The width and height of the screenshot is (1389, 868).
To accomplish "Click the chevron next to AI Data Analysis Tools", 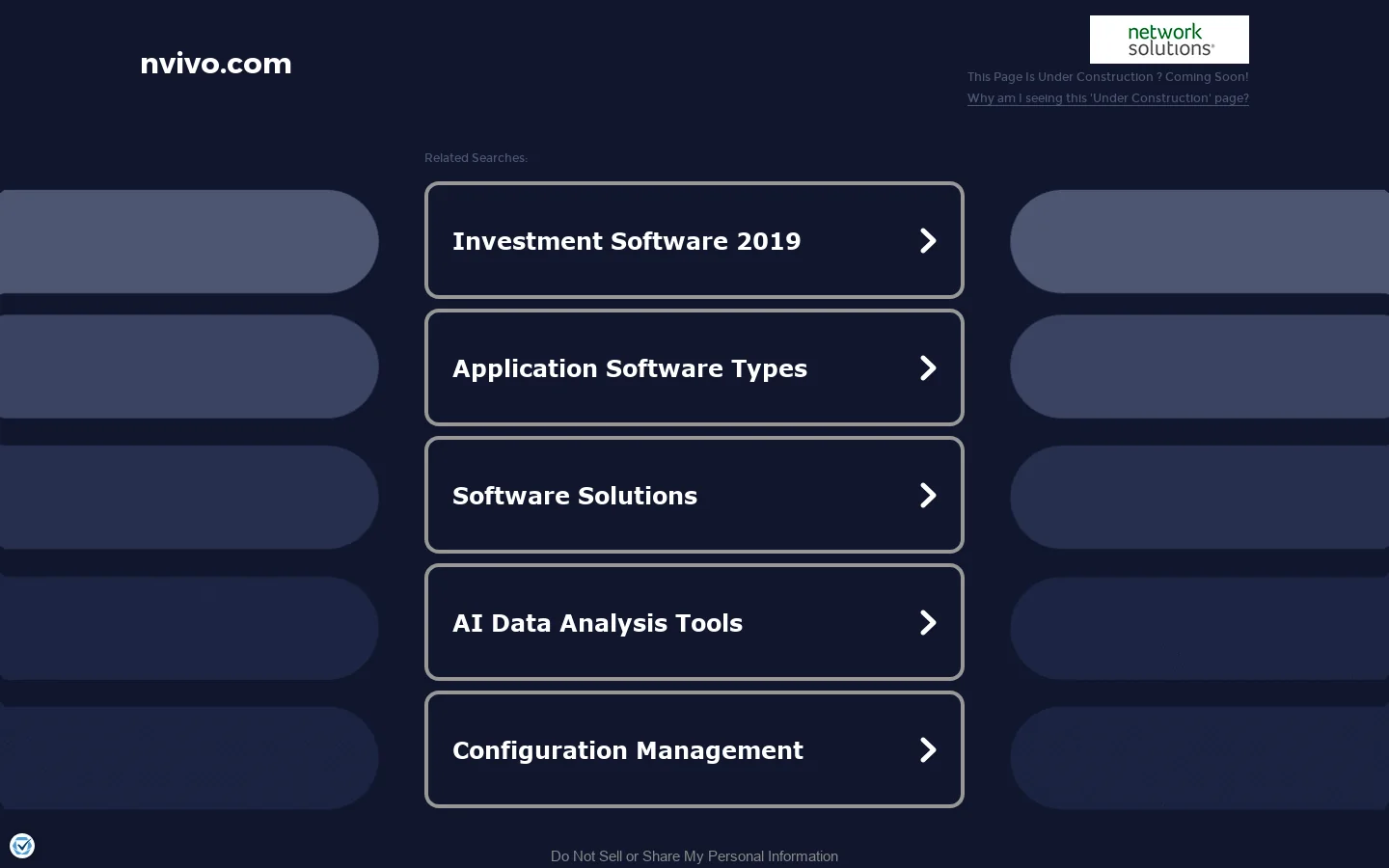I will coord(928,622).
